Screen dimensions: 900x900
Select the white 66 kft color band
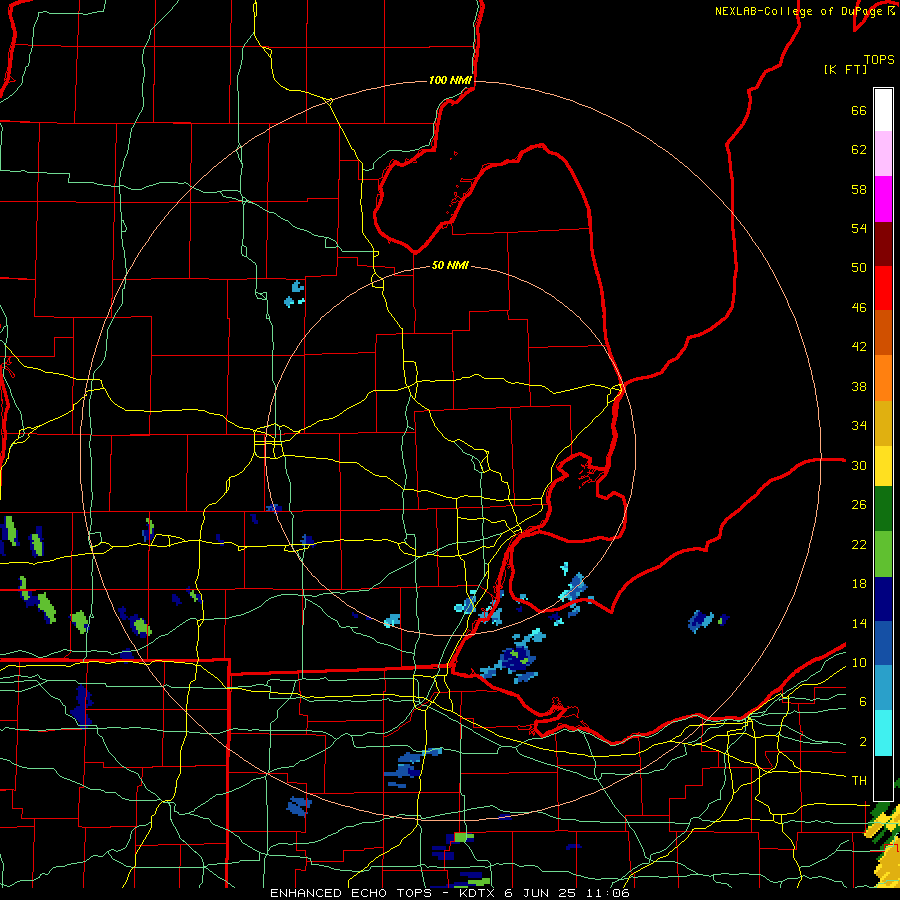tap(883, 110)
